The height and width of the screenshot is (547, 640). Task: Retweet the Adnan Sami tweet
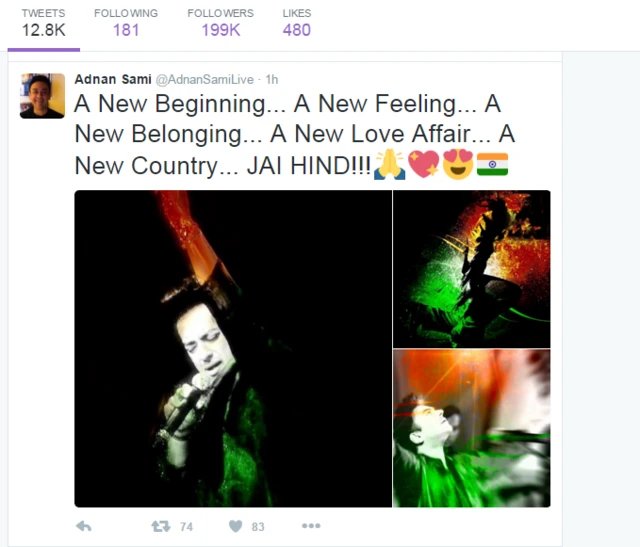161,526
